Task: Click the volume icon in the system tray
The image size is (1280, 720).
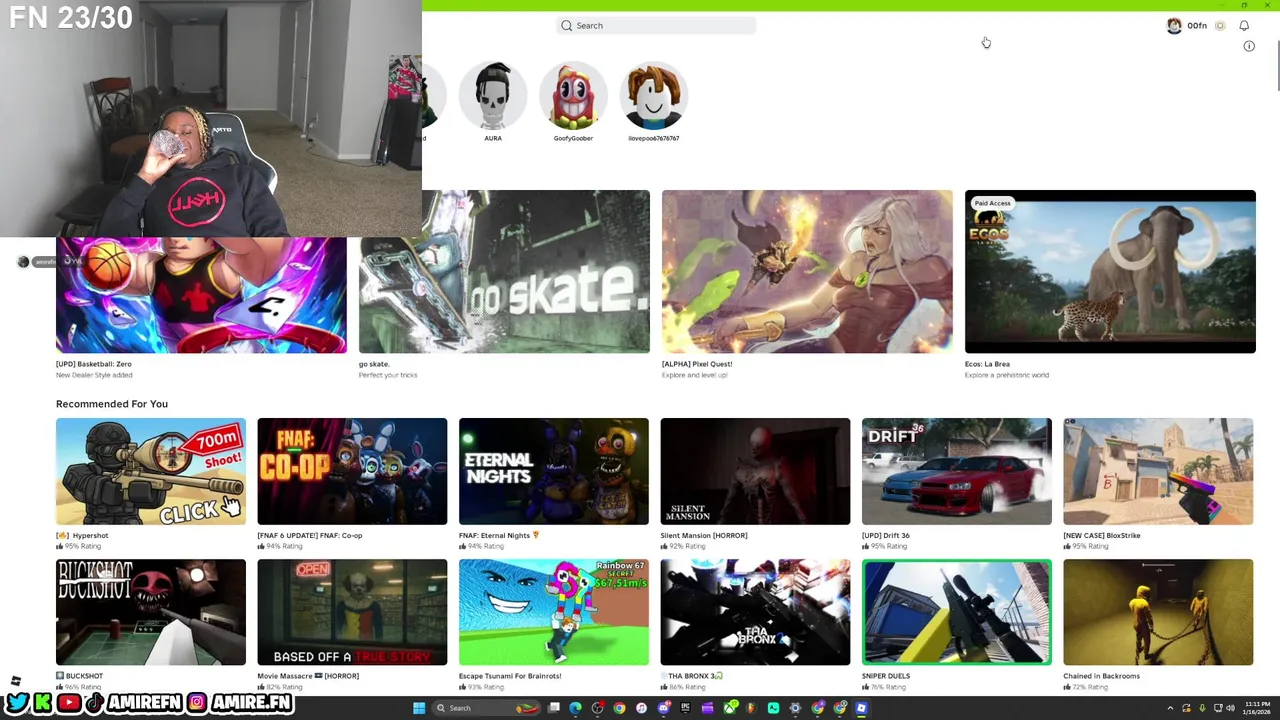Action: 1231,708
